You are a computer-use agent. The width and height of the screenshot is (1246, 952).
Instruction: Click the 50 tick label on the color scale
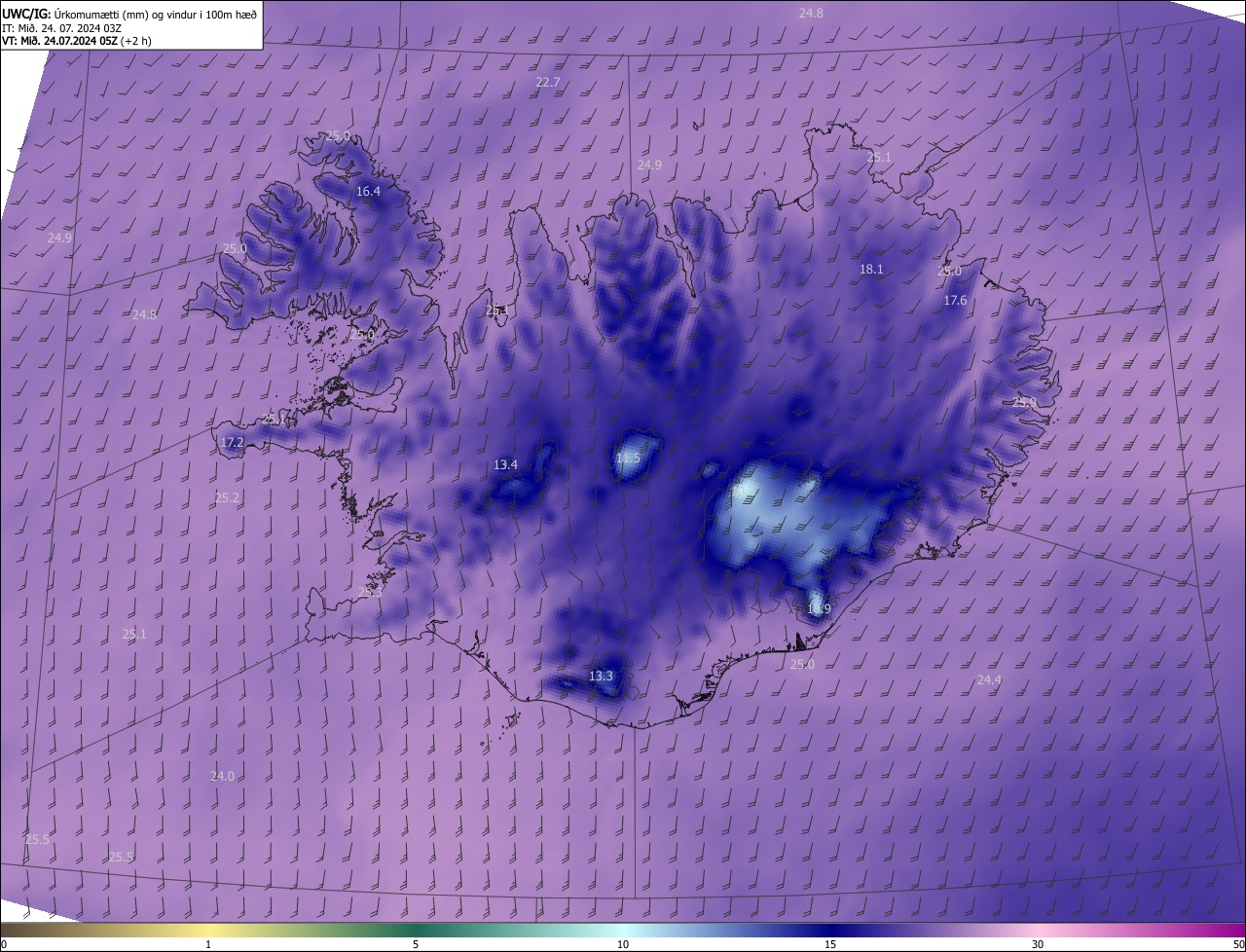[x=1238, y=944]
